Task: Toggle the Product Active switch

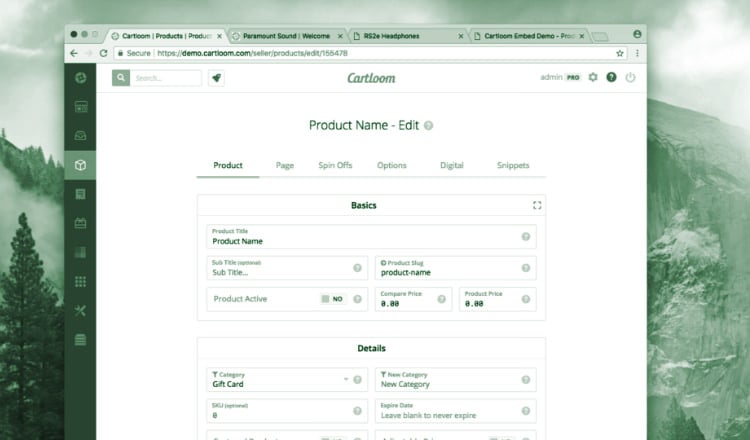Action: click(331, 299)
